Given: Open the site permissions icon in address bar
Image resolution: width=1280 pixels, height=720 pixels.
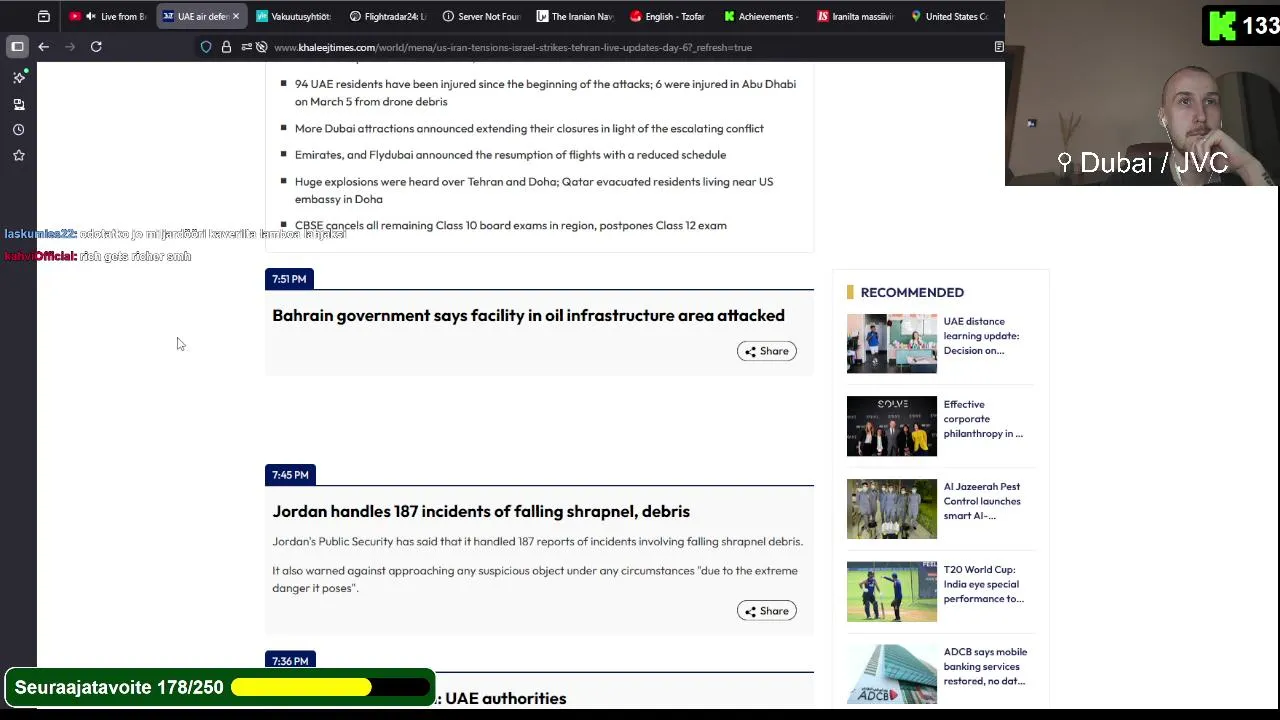Looking at the screenshot, I should pos(245,47).
